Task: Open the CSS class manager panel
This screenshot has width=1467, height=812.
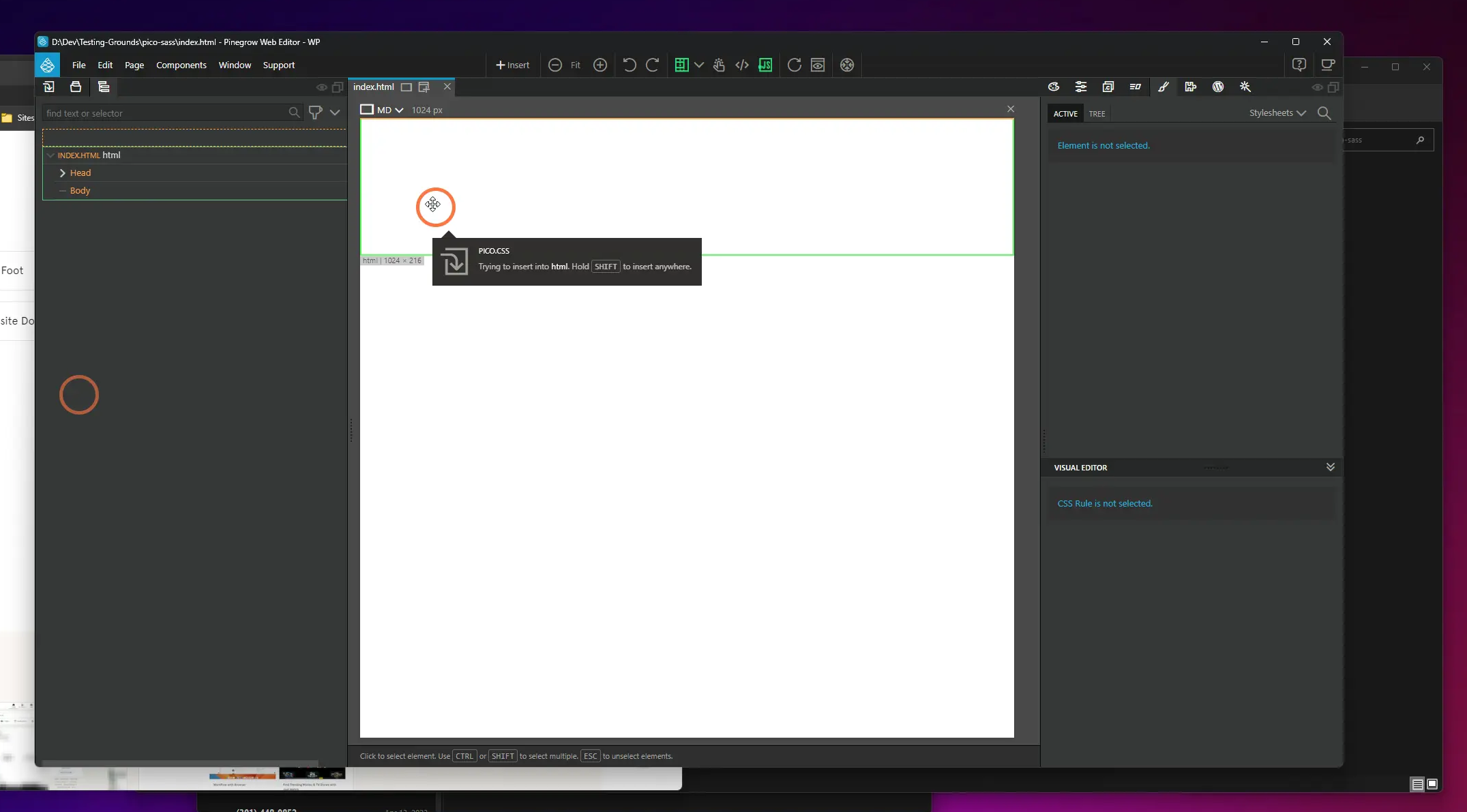Action: pos(1108,87)
